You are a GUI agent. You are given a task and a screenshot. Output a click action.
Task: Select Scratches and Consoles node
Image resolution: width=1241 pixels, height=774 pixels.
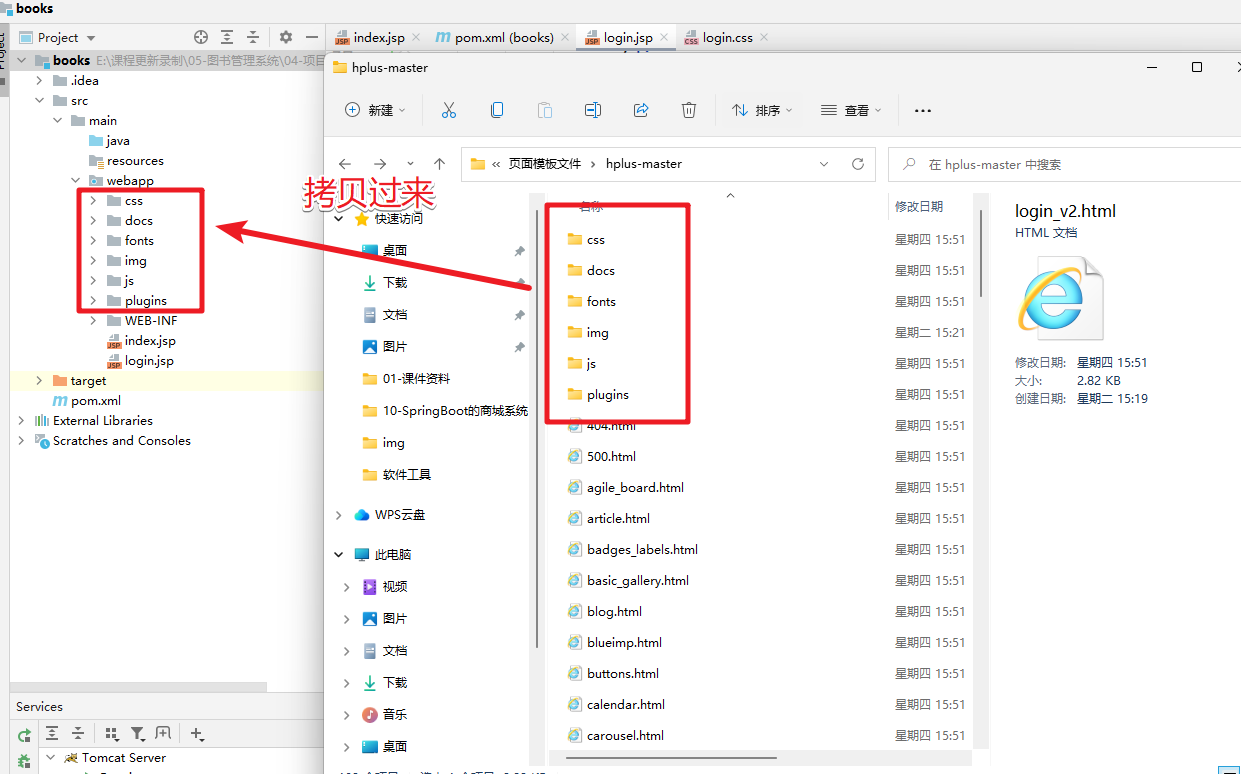point(121,441)
